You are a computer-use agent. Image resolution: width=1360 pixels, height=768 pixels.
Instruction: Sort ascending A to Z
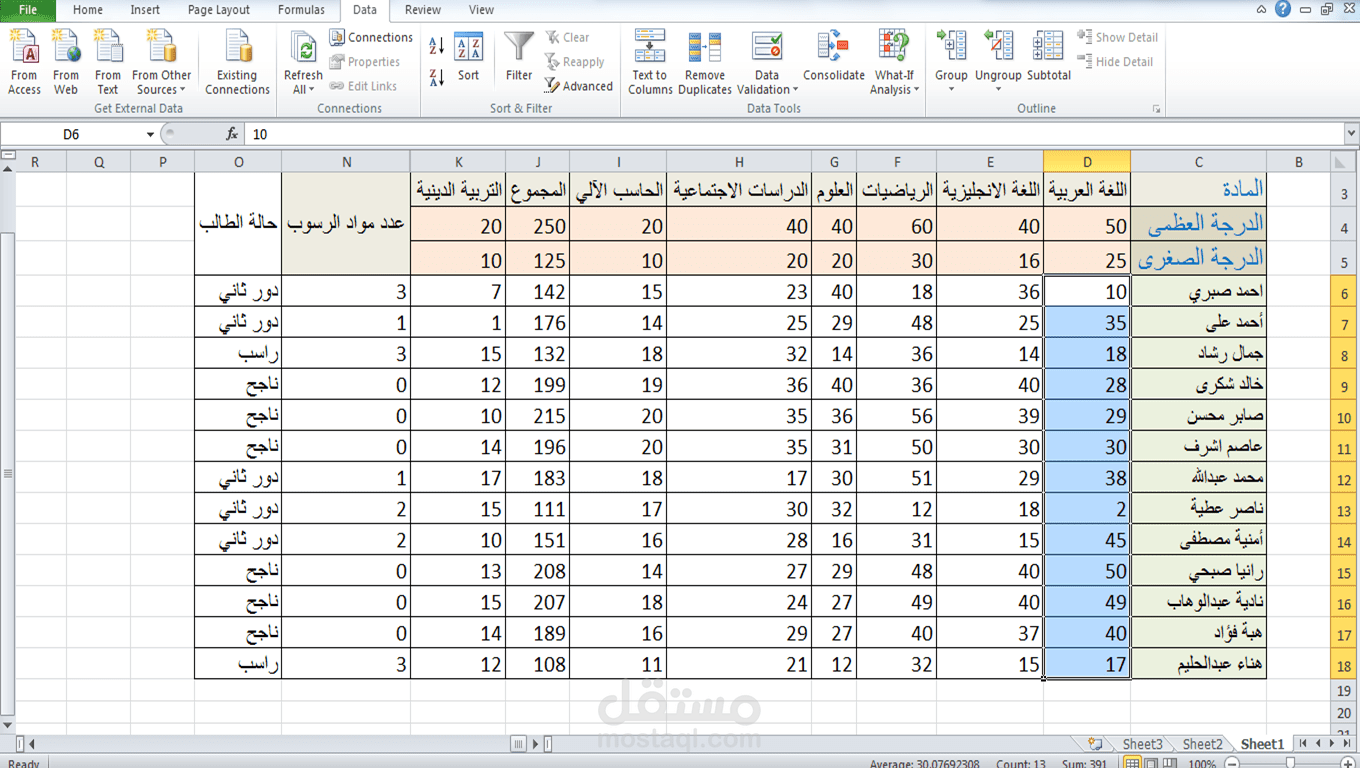[x=436, y=46]
